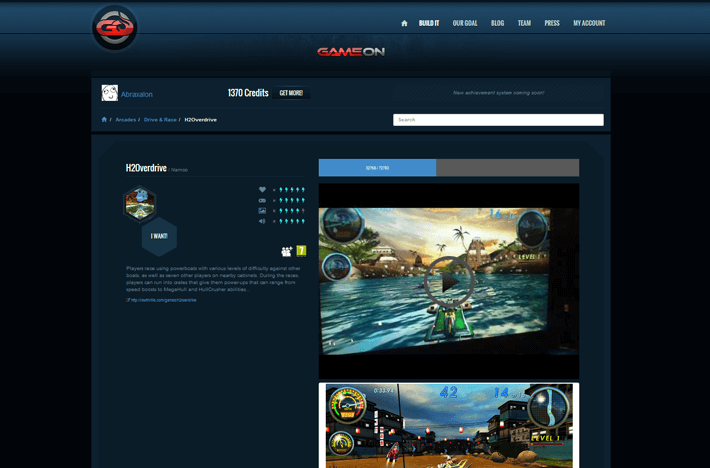Click the green age rating 7 badge
Image resolution: width=710 pixels, height=468 pixels.
click(x=301, y=251)
